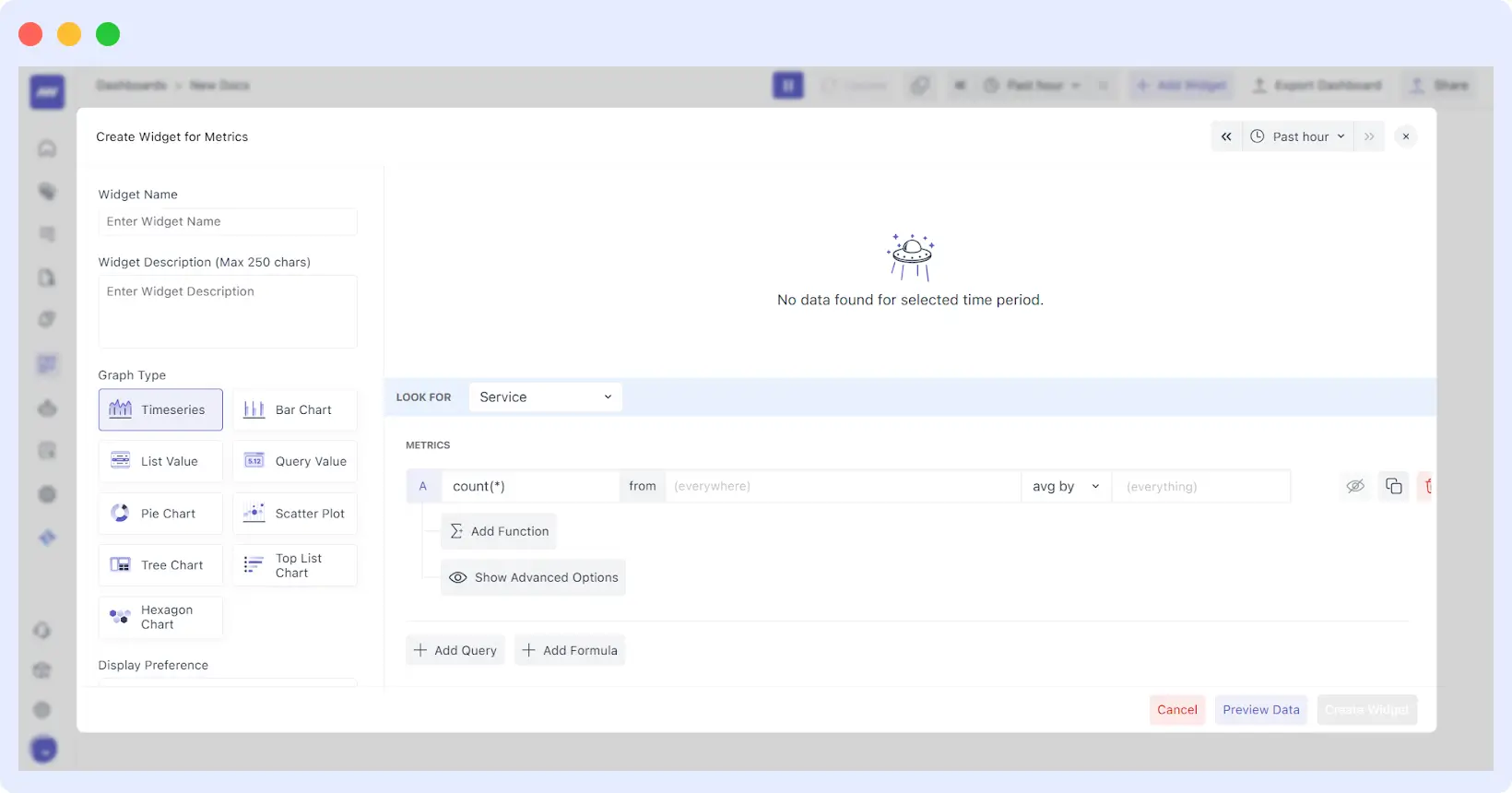Screen dimensions: 1512x793
Task: Open the avg by aggregation dropdown
Action: click(x=1066, y=486)
